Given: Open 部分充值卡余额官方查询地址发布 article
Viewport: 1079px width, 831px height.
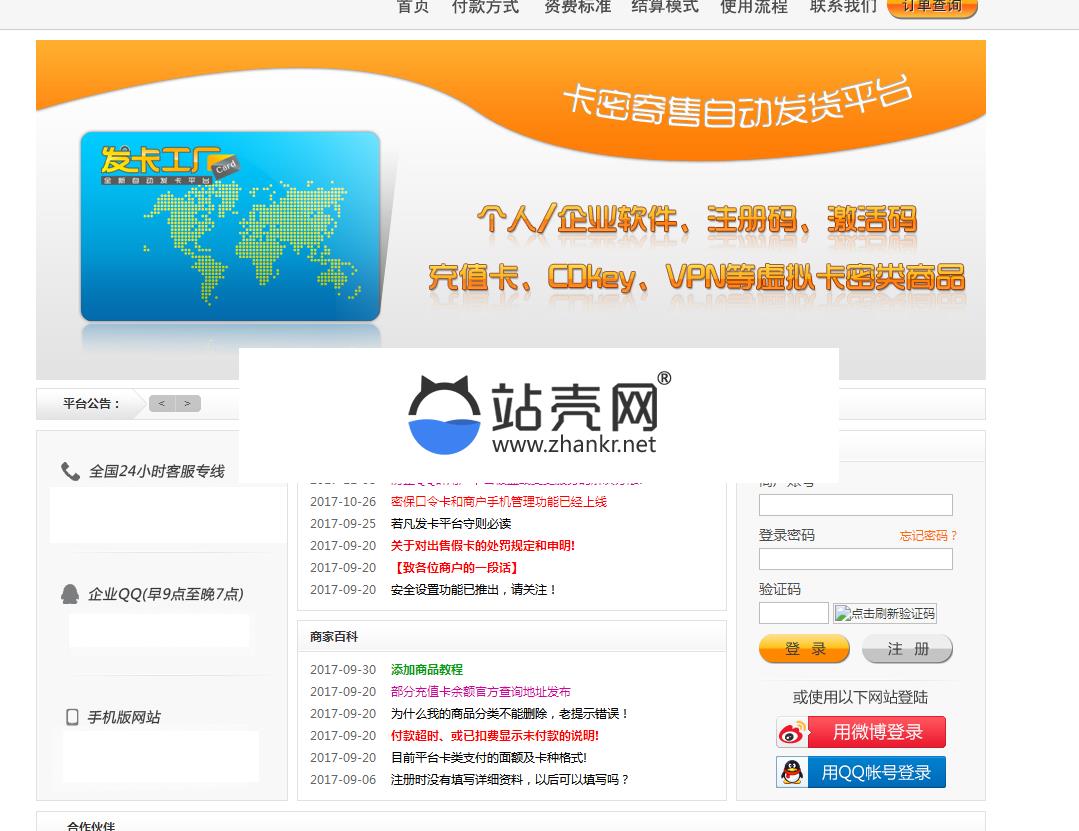Looking at the screenshot, I should (480, 691).
